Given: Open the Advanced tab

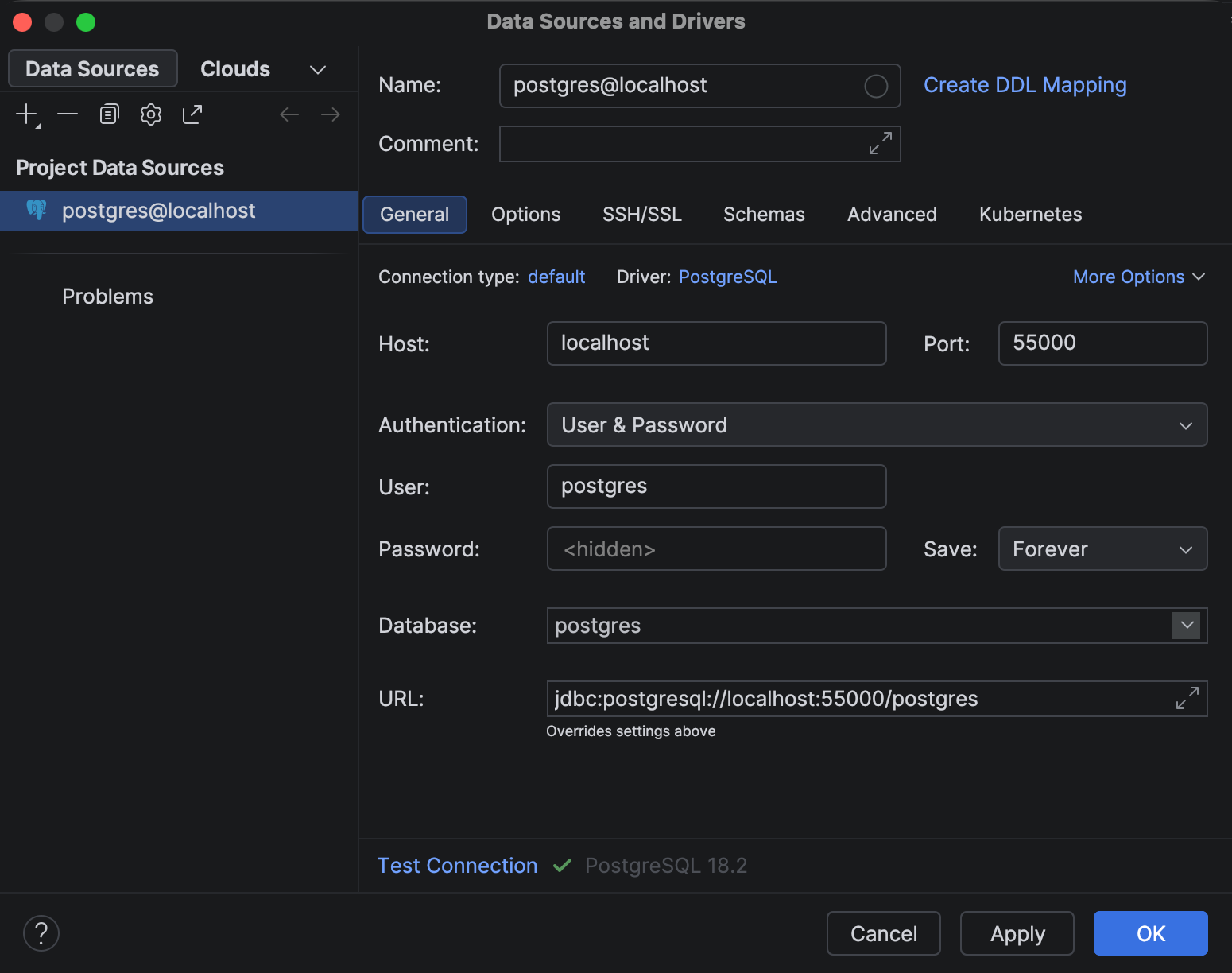Looking at the screenshot, I should tap(892, 215).
